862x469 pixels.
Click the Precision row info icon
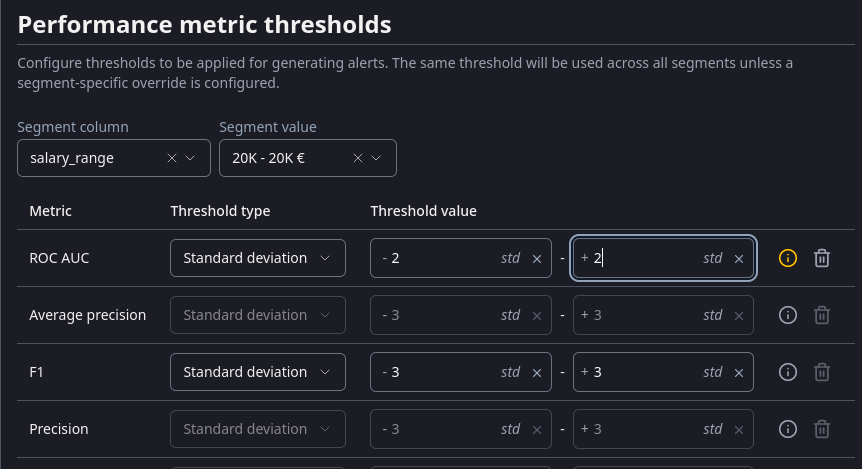point(787,429)
